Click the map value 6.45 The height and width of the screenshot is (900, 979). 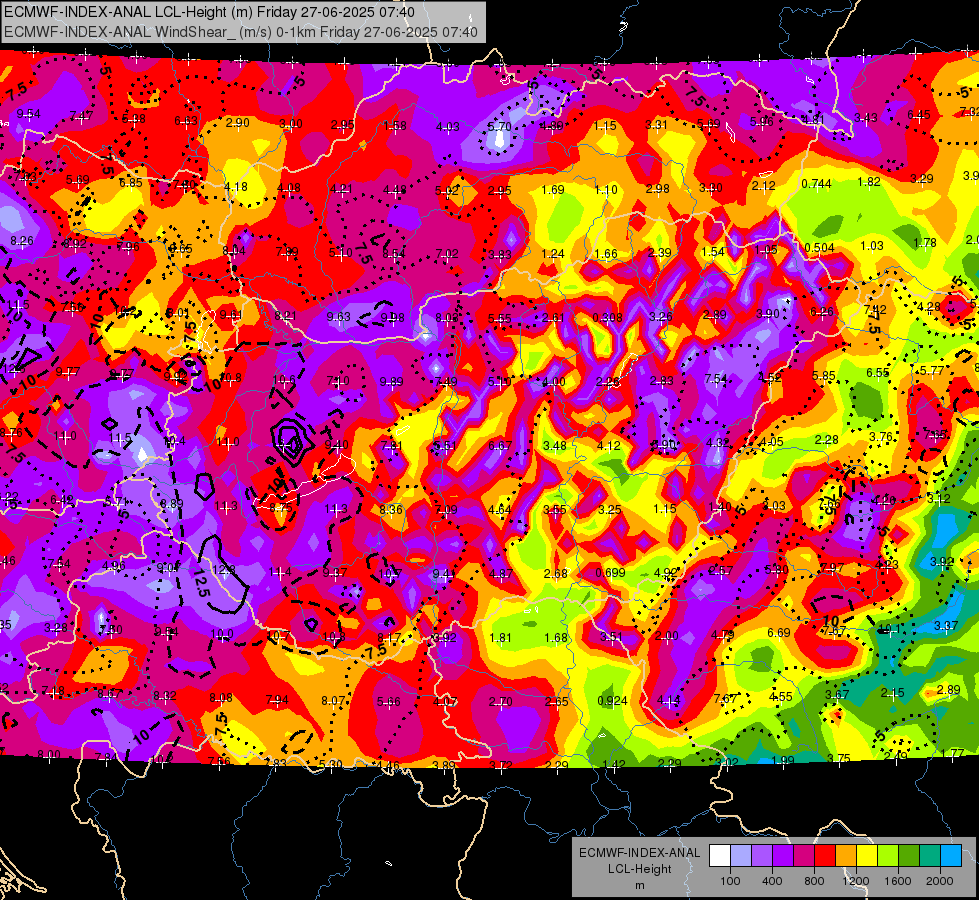pos(919,115)
